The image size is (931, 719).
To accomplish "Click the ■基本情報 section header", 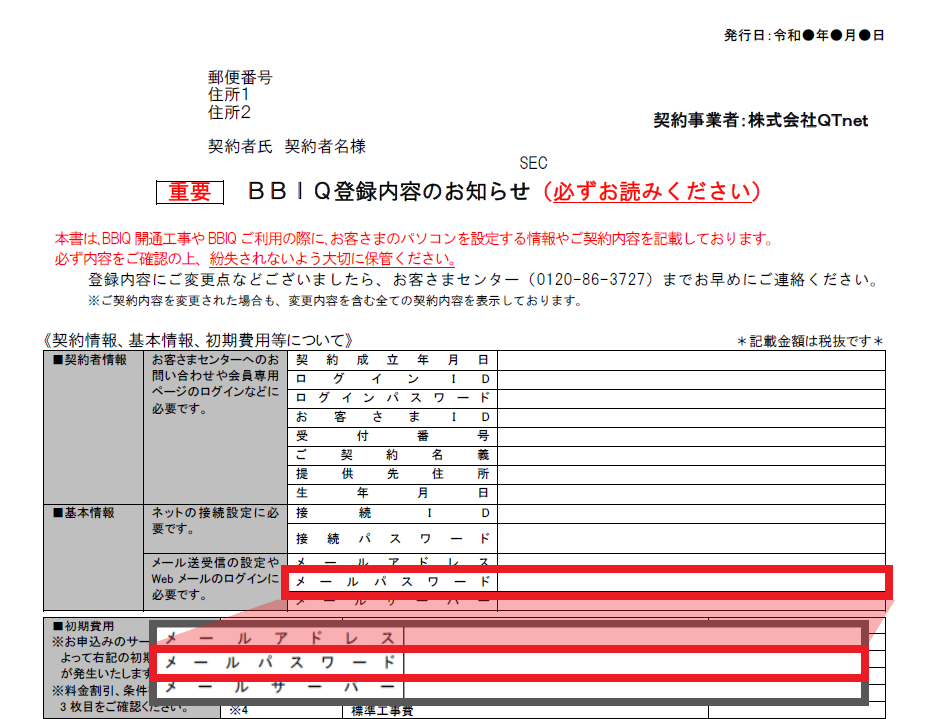I will click(x=84, y=513).
